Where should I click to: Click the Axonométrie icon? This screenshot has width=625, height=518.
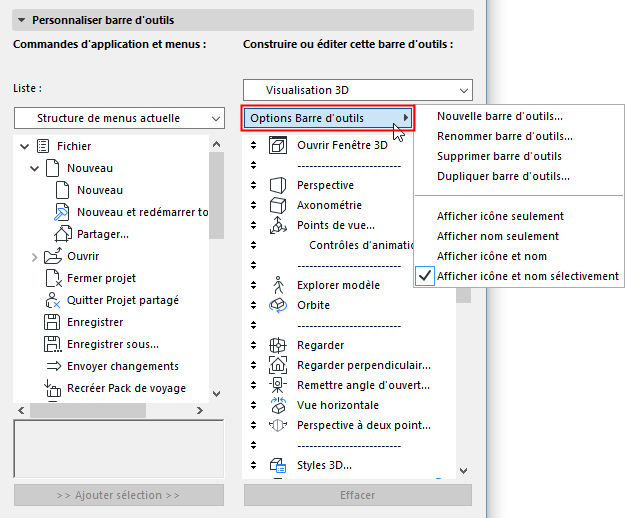pyautogui.click(x=278, y=205)
